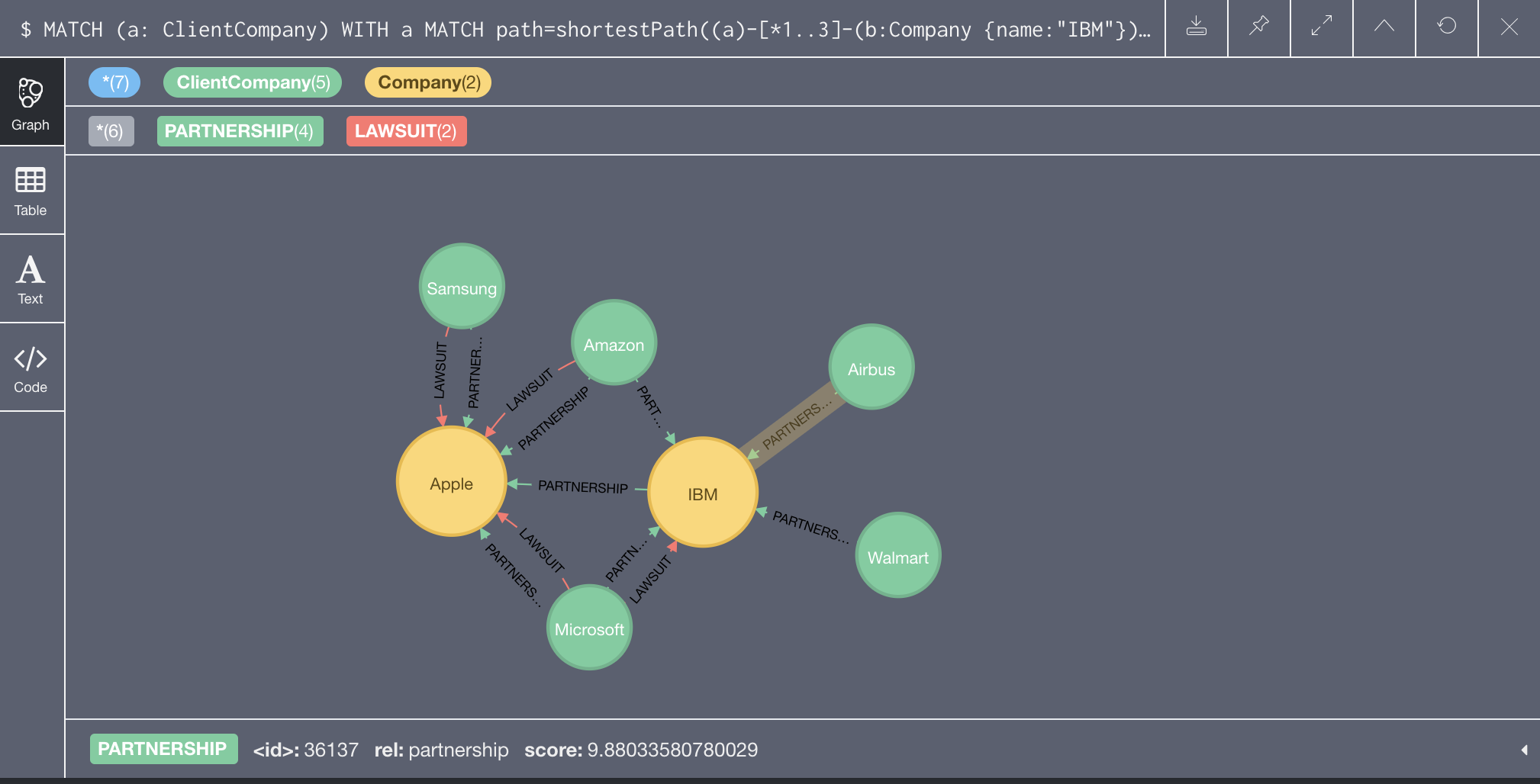Download the query result with export icon
Image resolution: width=1540 pixels, height=784 pixels.
click(x=1197, y=27)
